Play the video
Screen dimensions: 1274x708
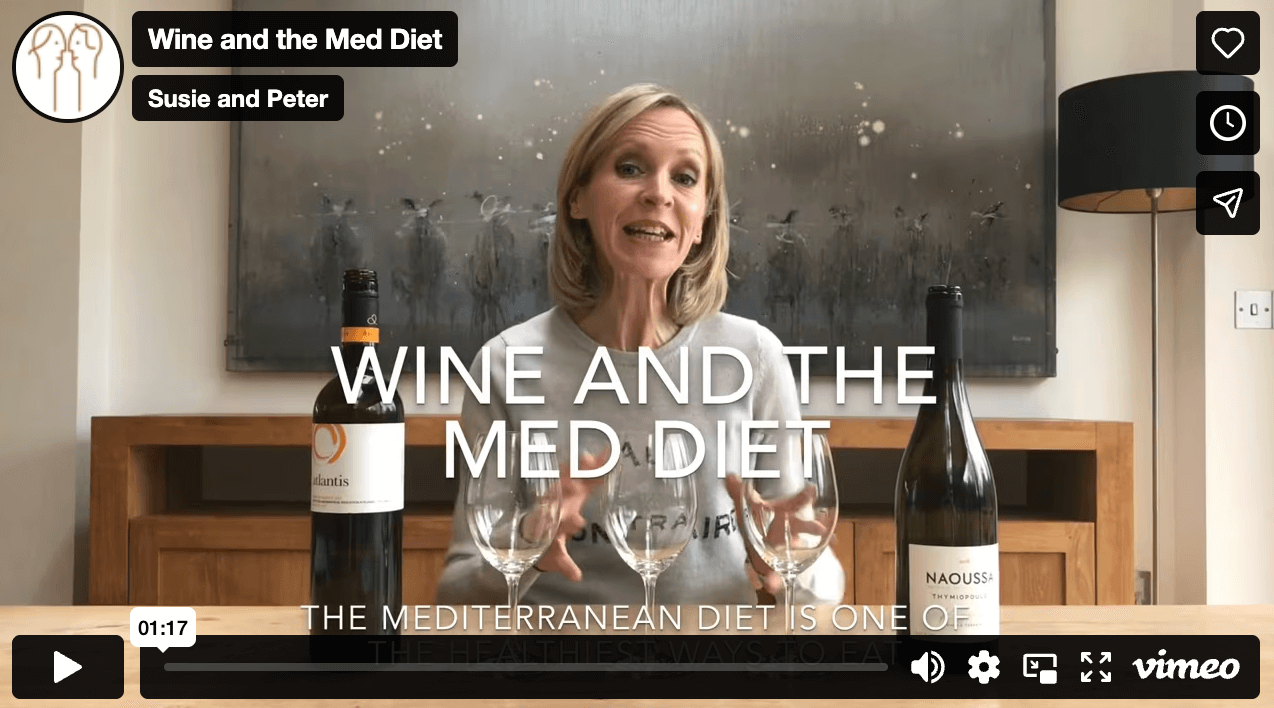(68, 667)
